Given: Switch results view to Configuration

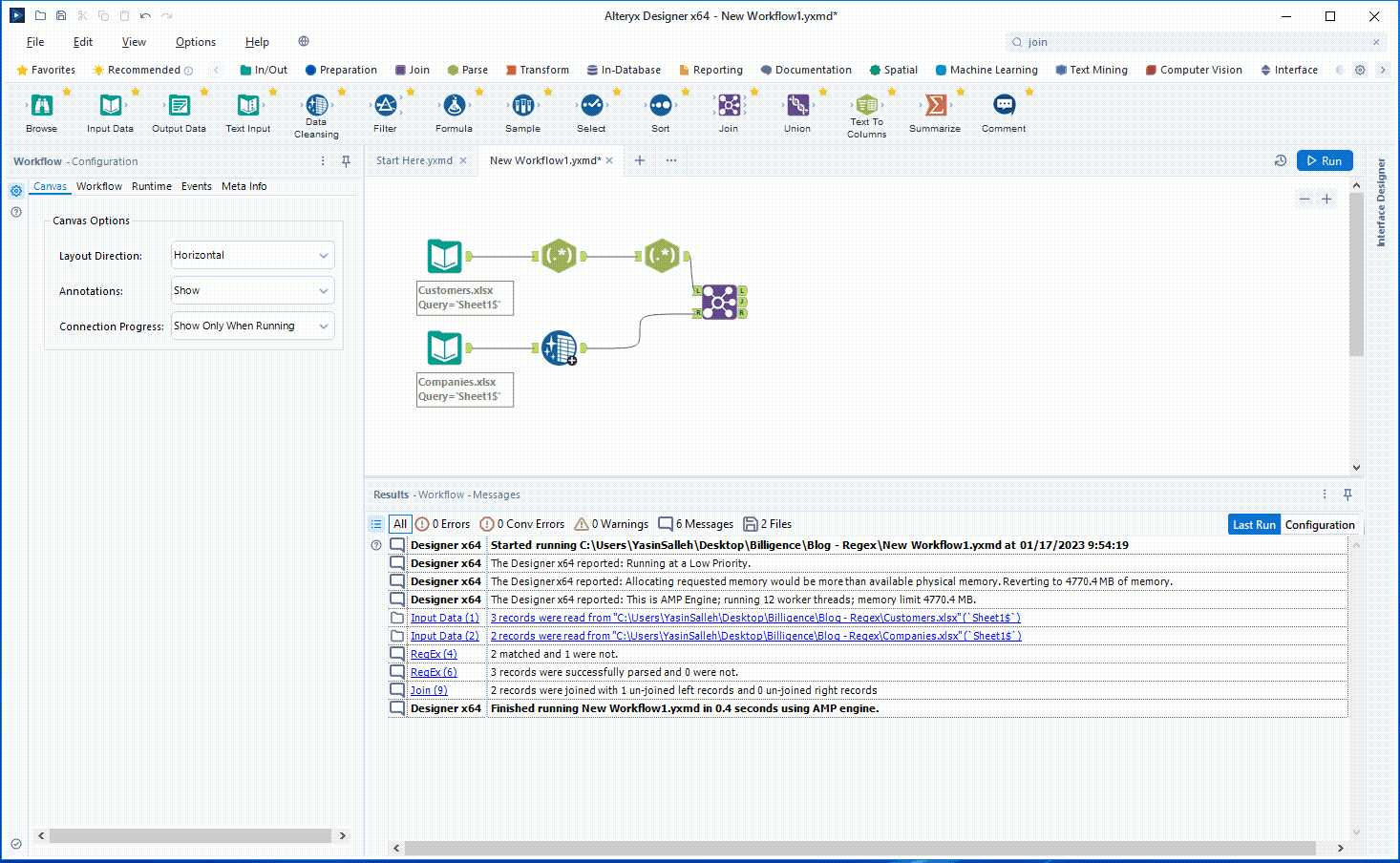Looking at the screenshot, I should click(1320, 523).
